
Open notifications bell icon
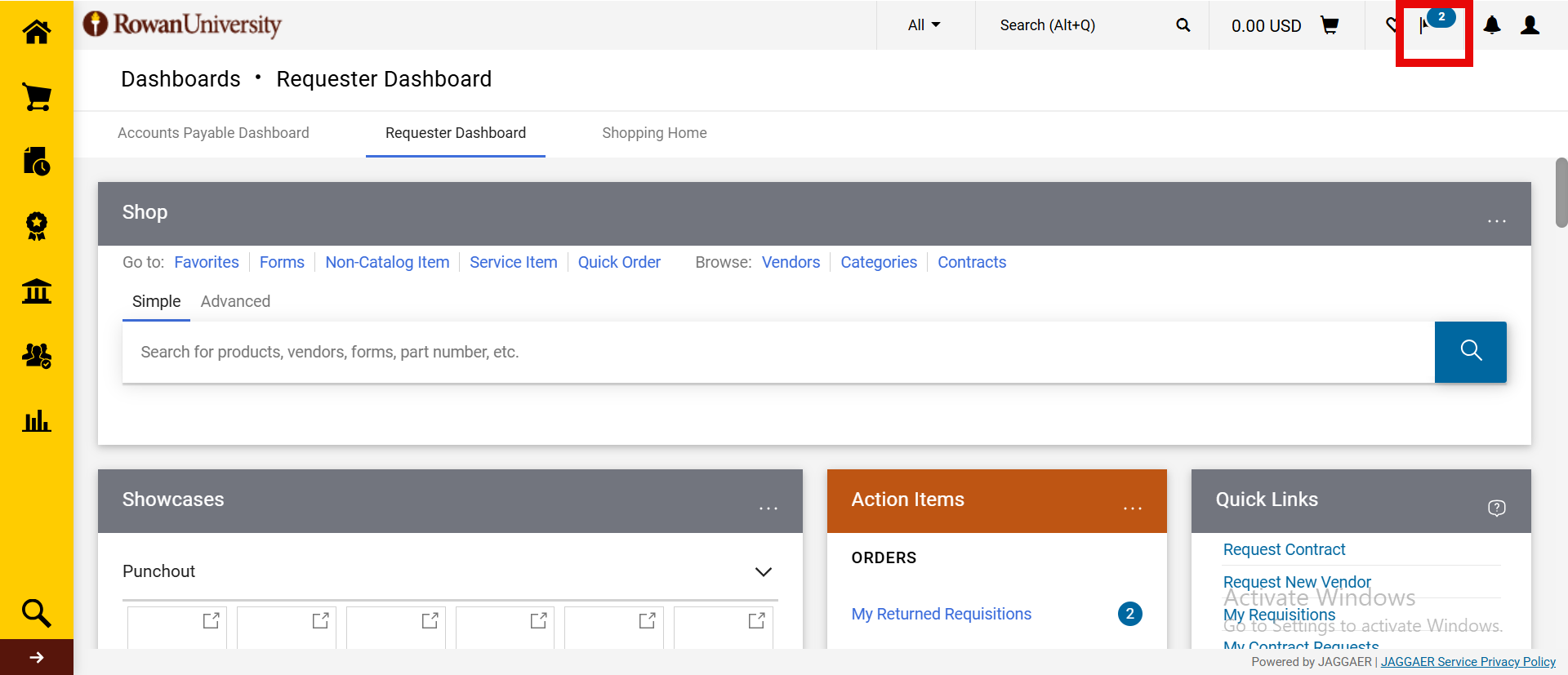(1492, 25)
